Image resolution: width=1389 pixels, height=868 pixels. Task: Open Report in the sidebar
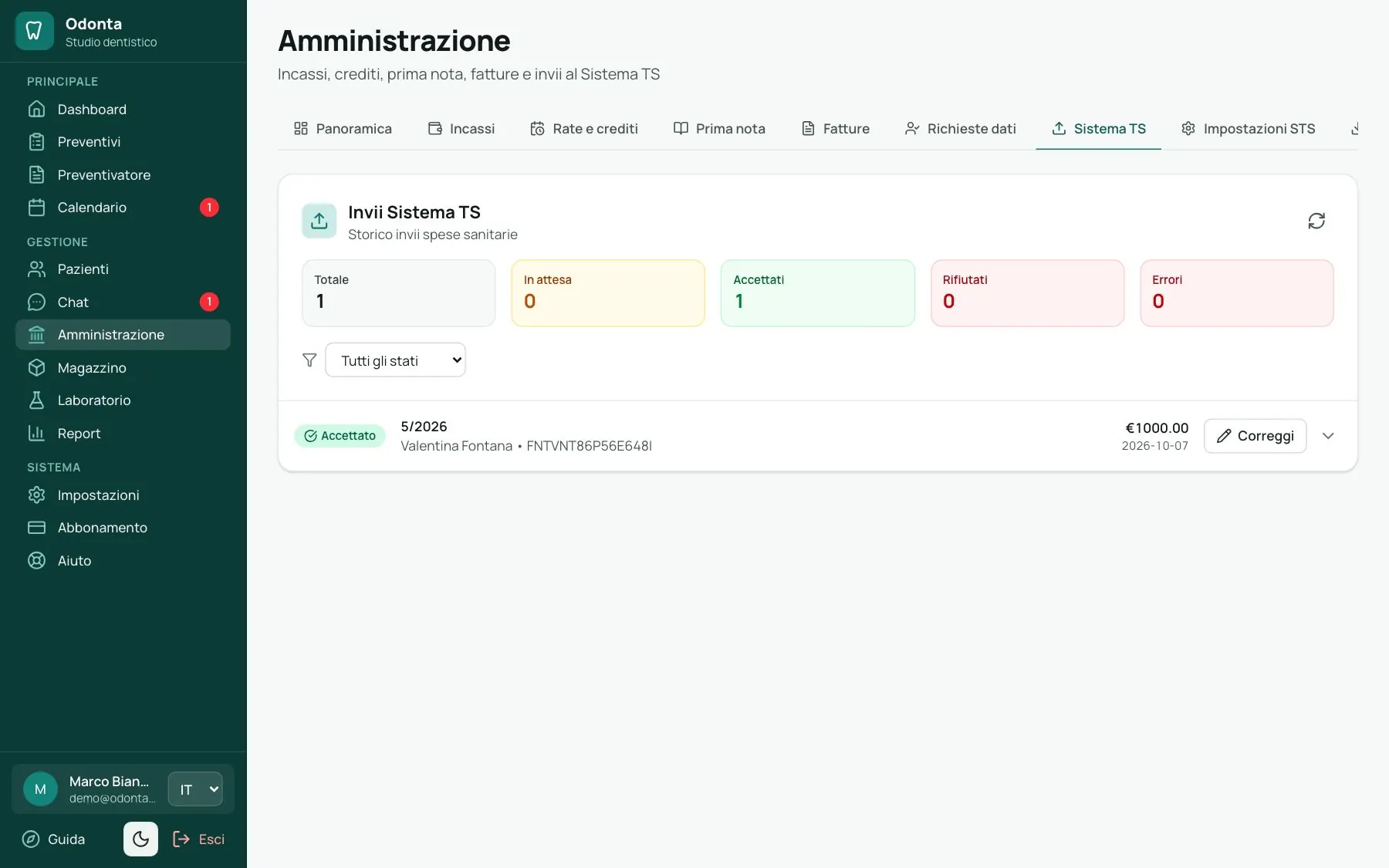point(123,434)
